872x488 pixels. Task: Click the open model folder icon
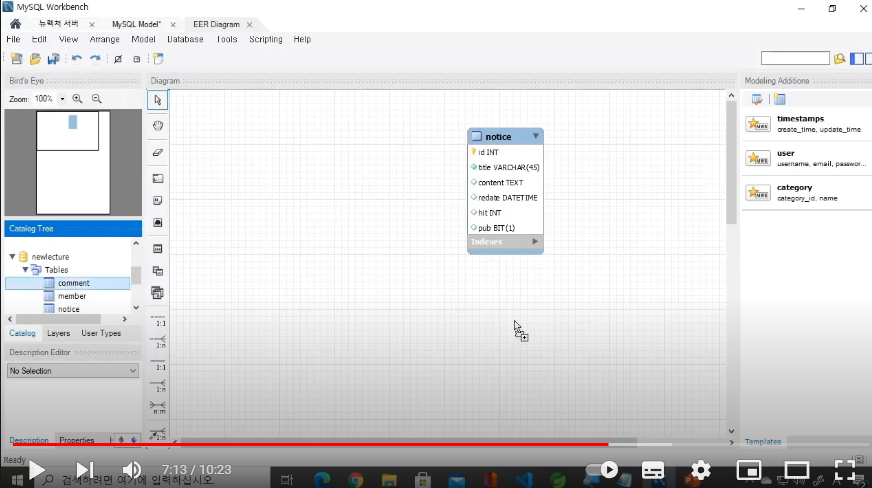35,58
